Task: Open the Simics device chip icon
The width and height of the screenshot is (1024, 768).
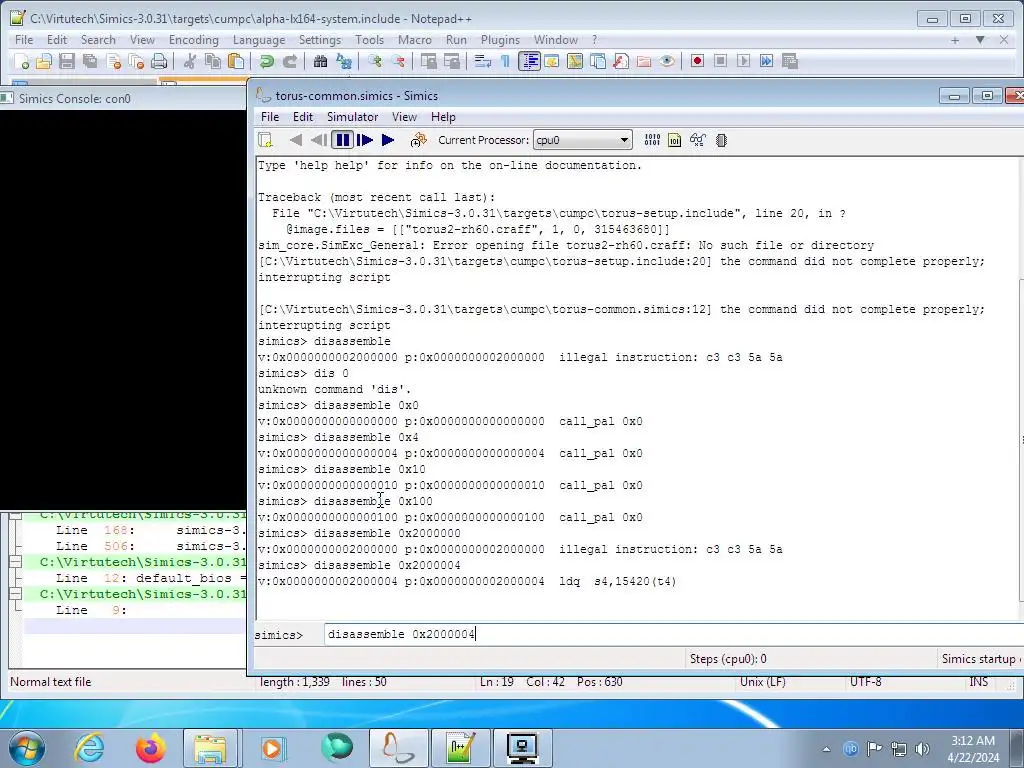Action: pos(721,140)
